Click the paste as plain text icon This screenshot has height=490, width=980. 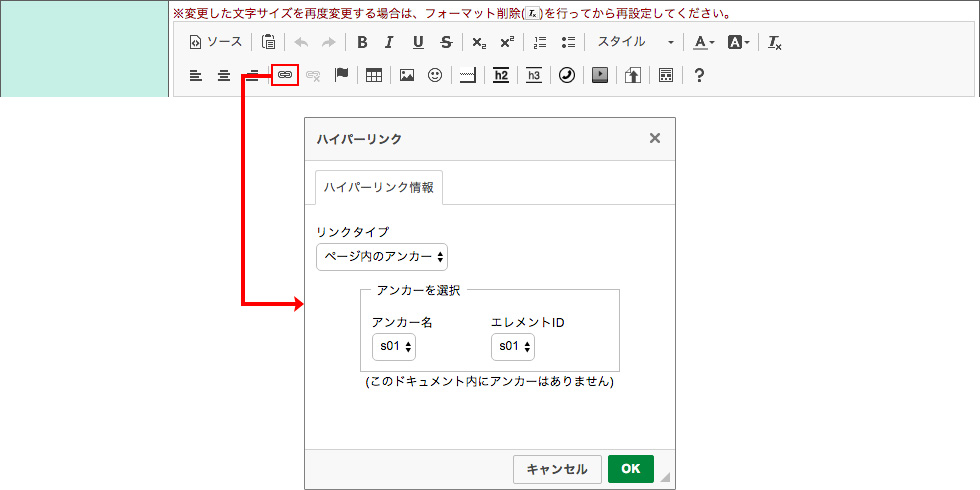click(x=268, y=42)
